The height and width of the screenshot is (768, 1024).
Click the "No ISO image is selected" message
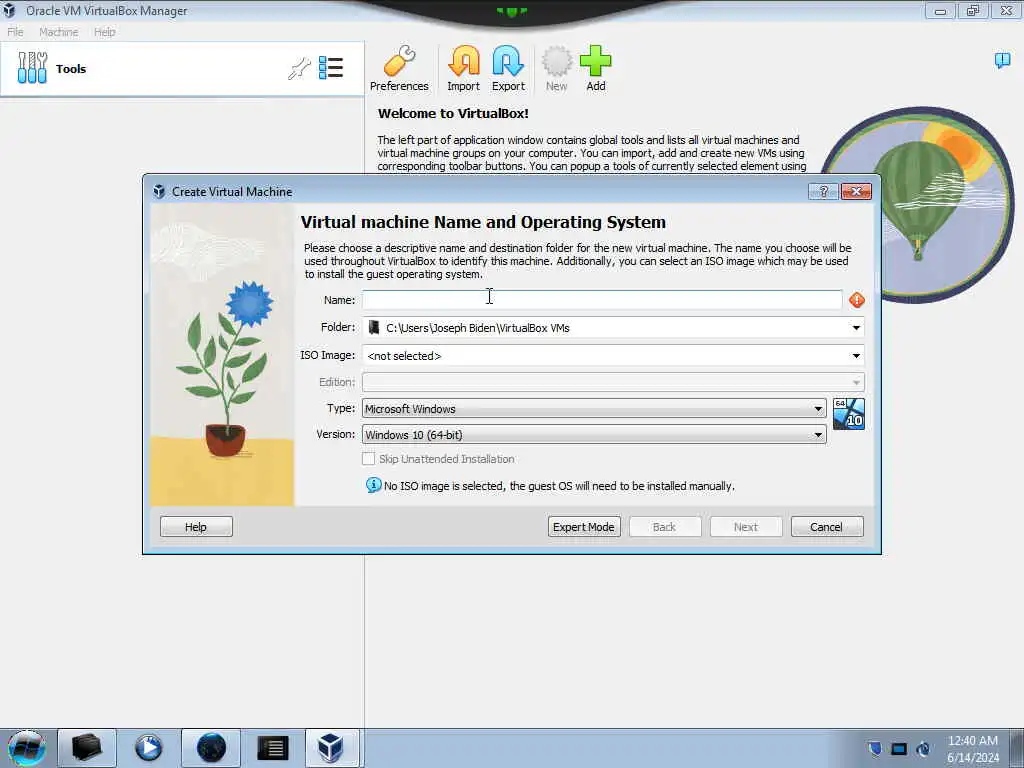click(559, 486)
